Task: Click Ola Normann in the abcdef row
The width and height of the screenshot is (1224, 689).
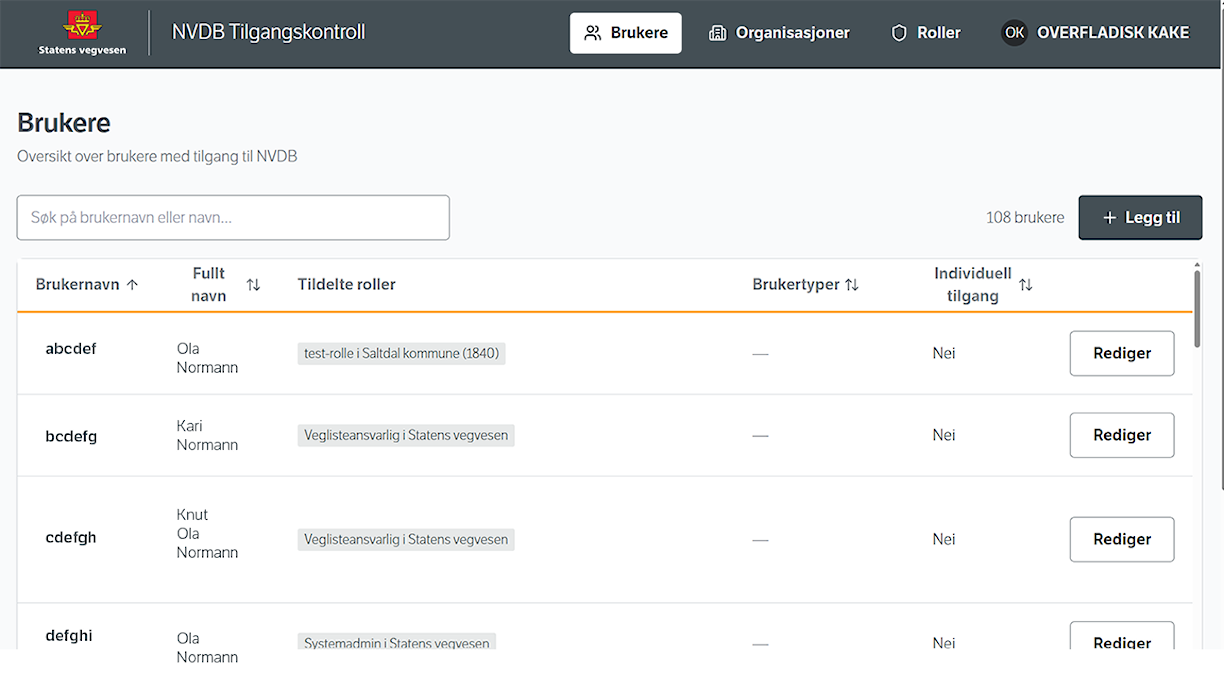Action: (x=207, y=358)
